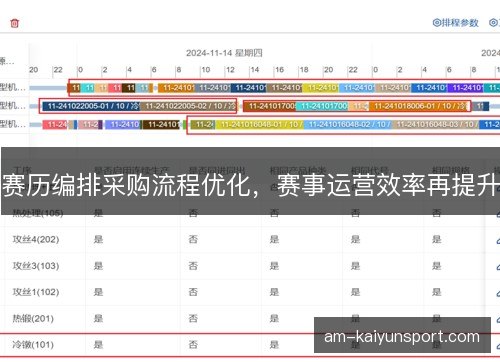Click the 16 hour mark on the timeline
This screenshot has width=500, height=362.
[x=279, y=70]
